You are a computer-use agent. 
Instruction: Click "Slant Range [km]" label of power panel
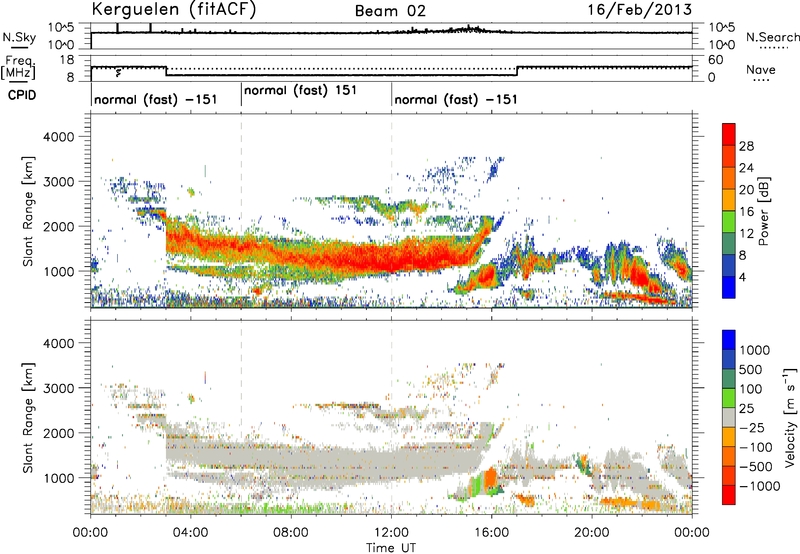click(28, 211)
